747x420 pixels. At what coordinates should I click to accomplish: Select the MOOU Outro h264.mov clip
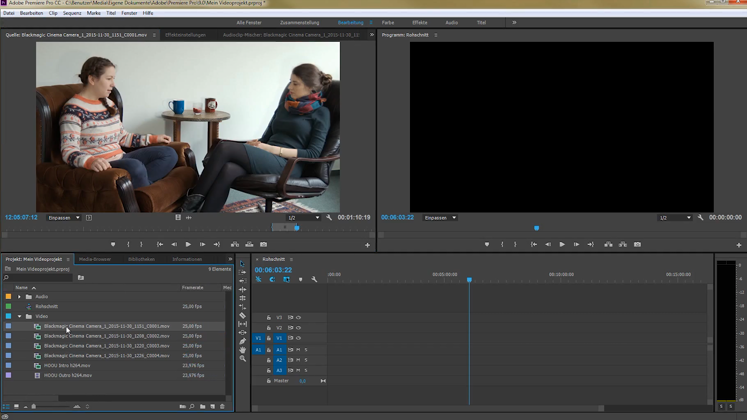(67, 375)
